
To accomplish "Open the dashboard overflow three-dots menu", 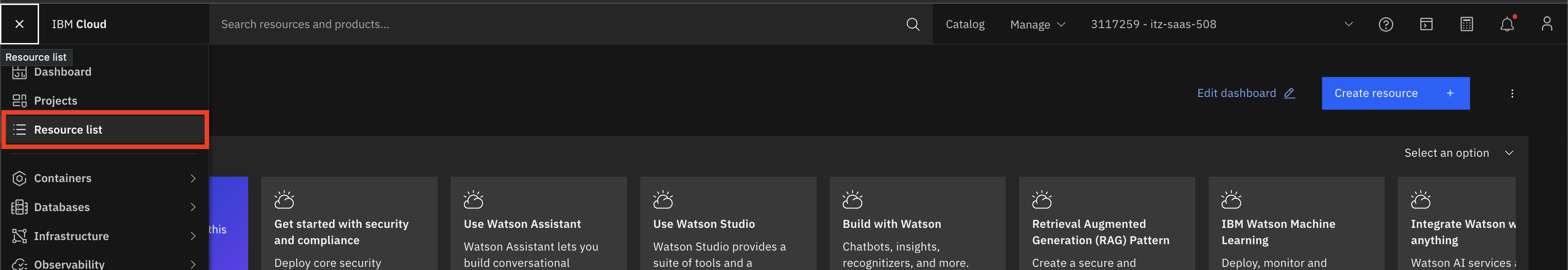I will (1512, 94).
